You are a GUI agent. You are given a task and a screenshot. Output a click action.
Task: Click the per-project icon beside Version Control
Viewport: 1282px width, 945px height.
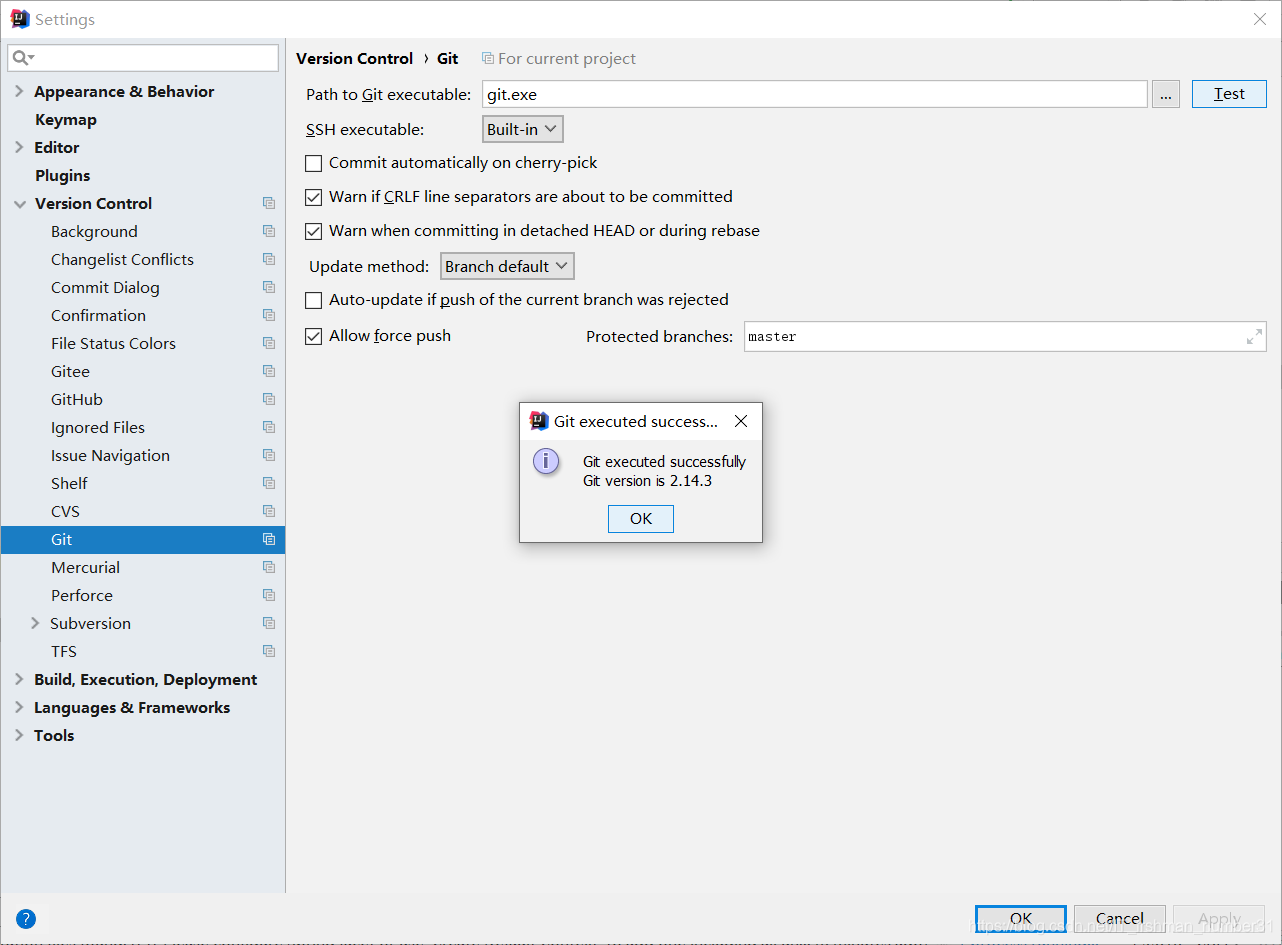click(269, 203)
